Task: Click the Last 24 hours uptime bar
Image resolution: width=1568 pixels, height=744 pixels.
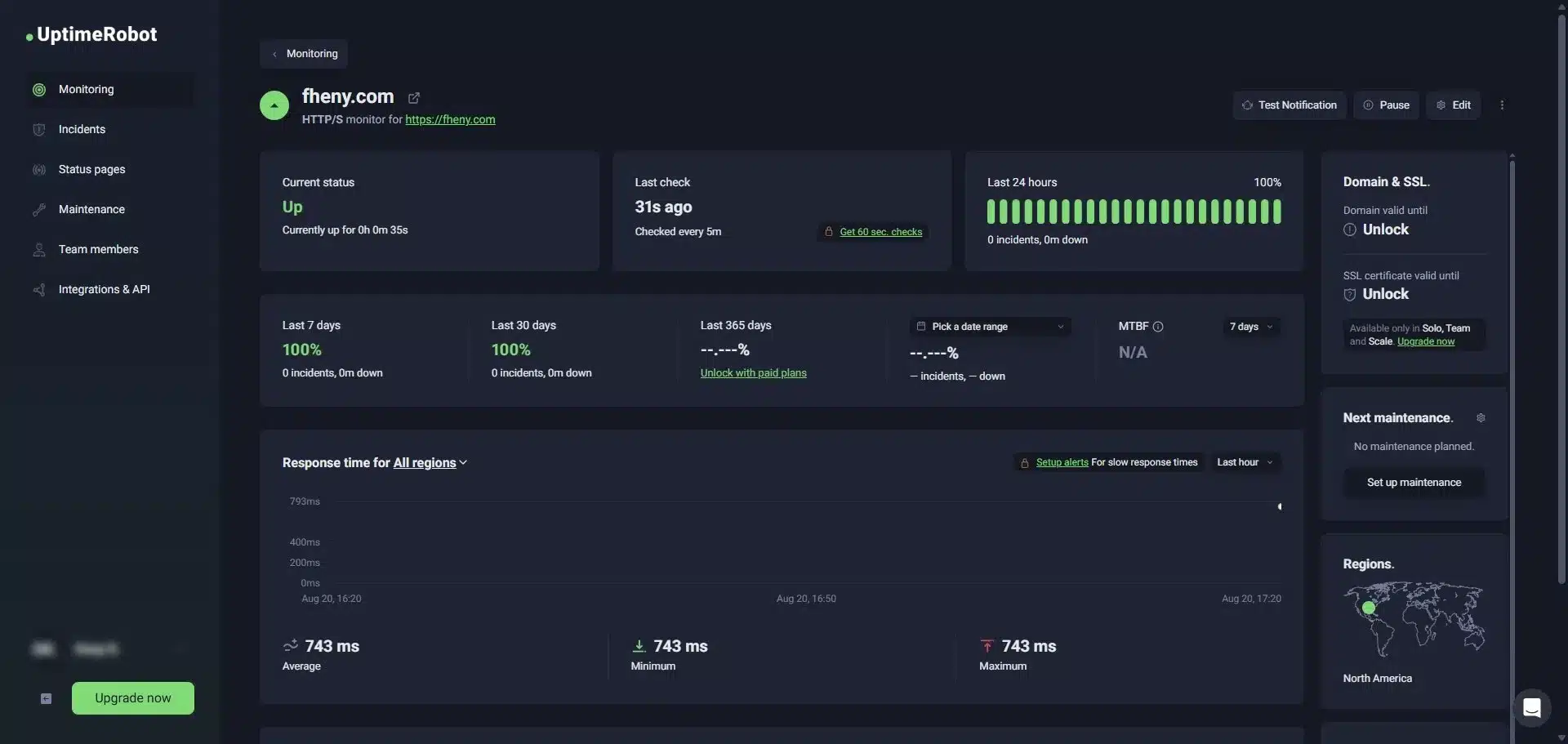Action: (x=1134, y=212)
